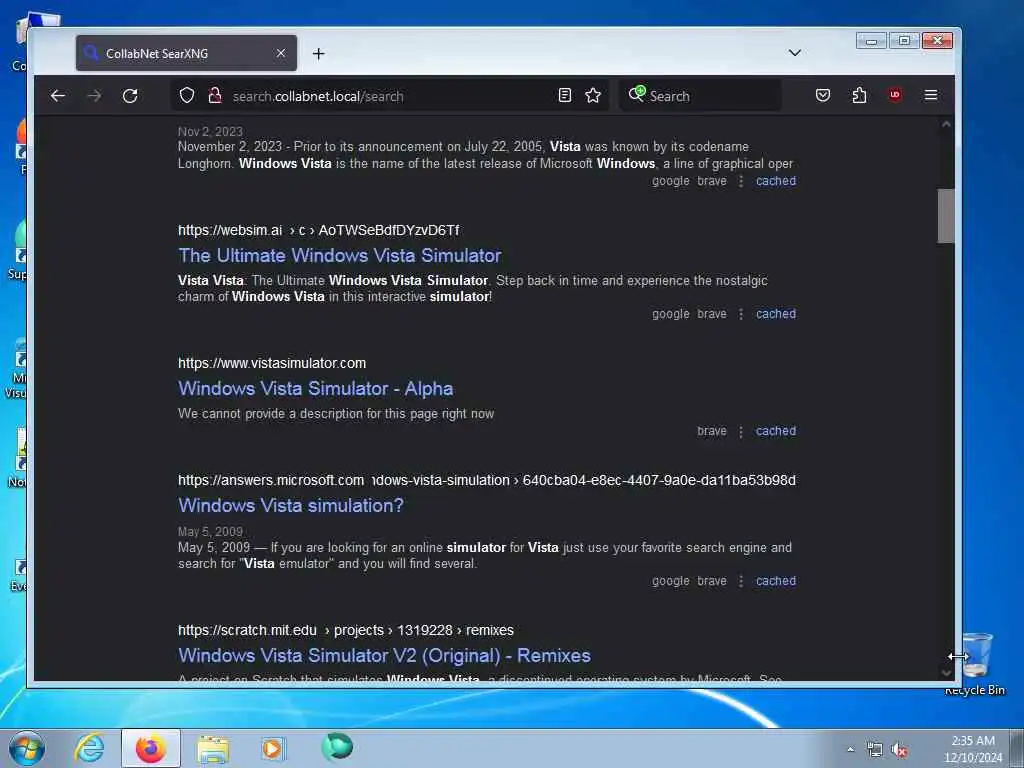
Task: Open Windows Explorer from taskbar
Action: 213,749
